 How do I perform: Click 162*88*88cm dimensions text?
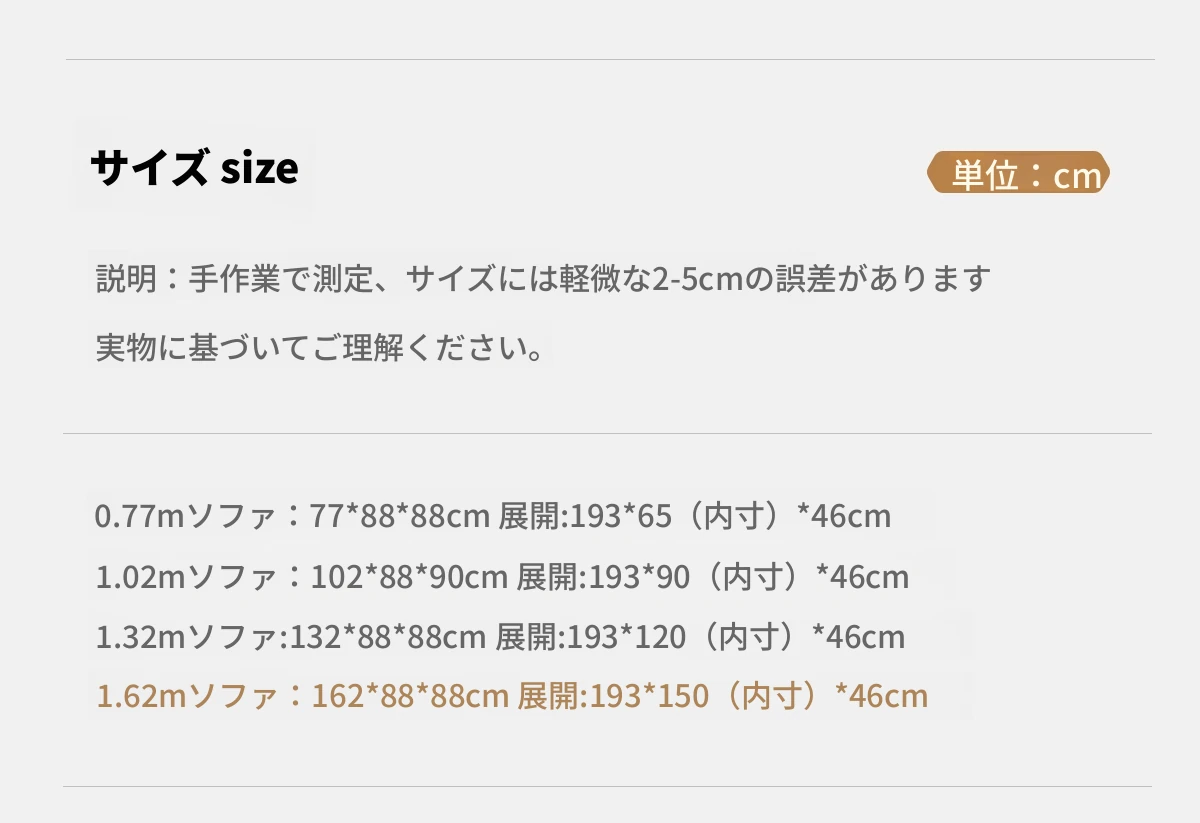[x=410, y=696]
